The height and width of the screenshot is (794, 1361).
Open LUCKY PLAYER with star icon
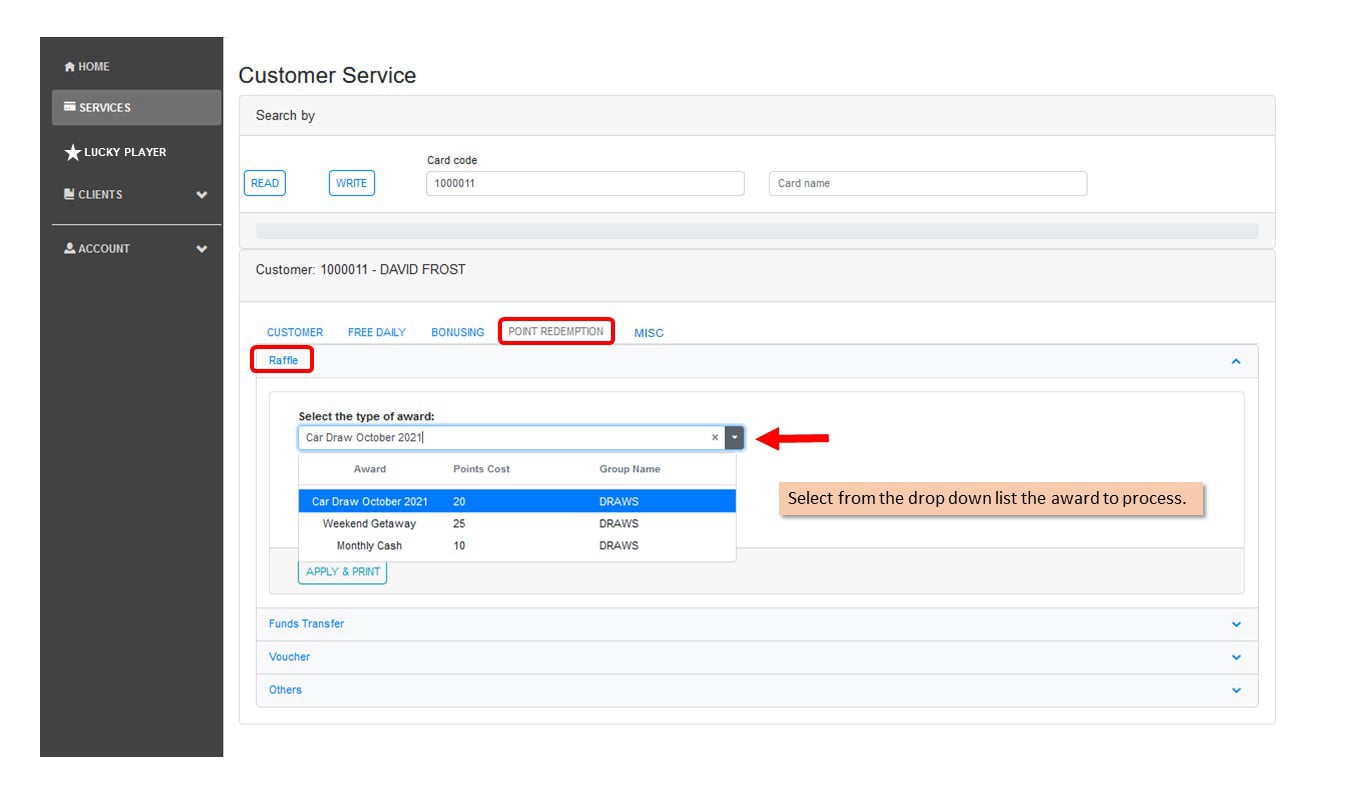tap(115, 152)
